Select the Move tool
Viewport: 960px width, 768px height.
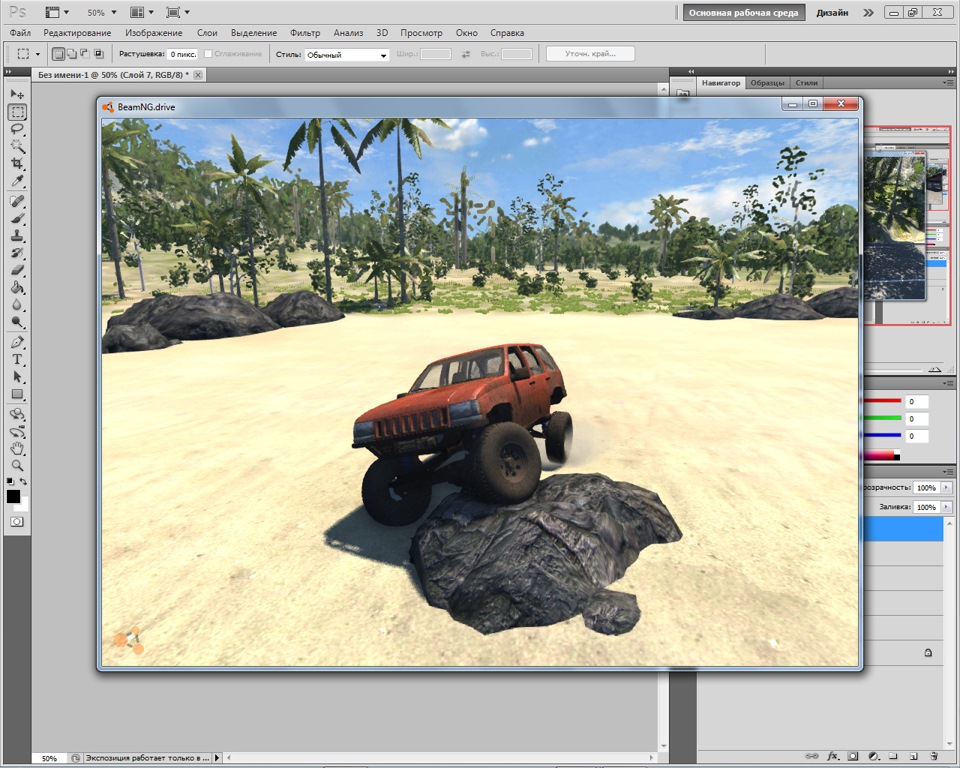tap(17, 94)
